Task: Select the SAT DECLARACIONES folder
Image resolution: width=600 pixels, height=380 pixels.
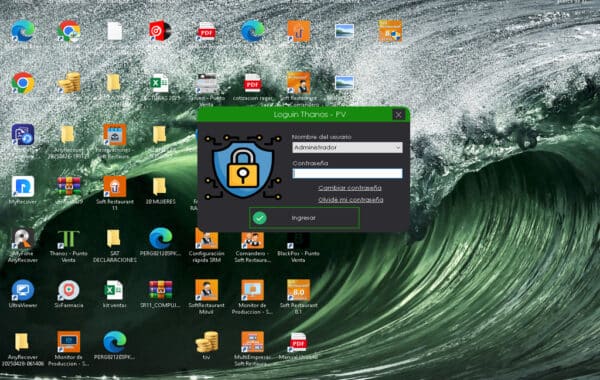Action: click(114, 246)
